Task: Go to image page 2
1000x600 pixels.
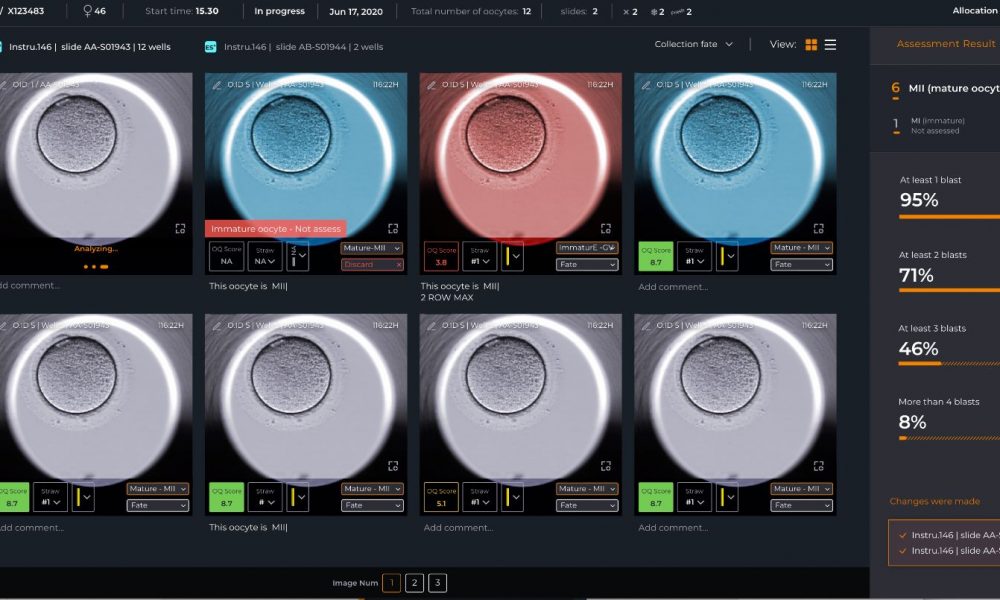Action: click(415, 583)
